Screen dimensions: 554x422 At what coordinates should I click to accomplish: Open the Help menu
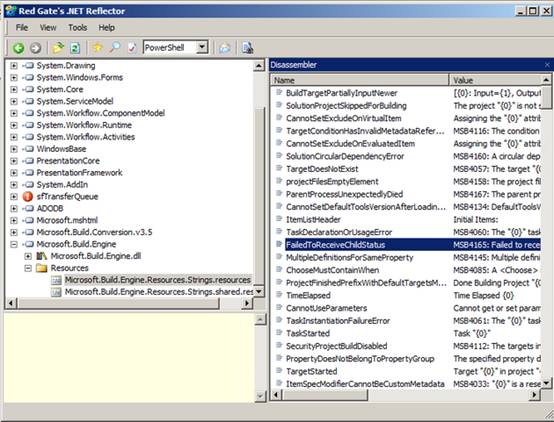coord(106,28)
